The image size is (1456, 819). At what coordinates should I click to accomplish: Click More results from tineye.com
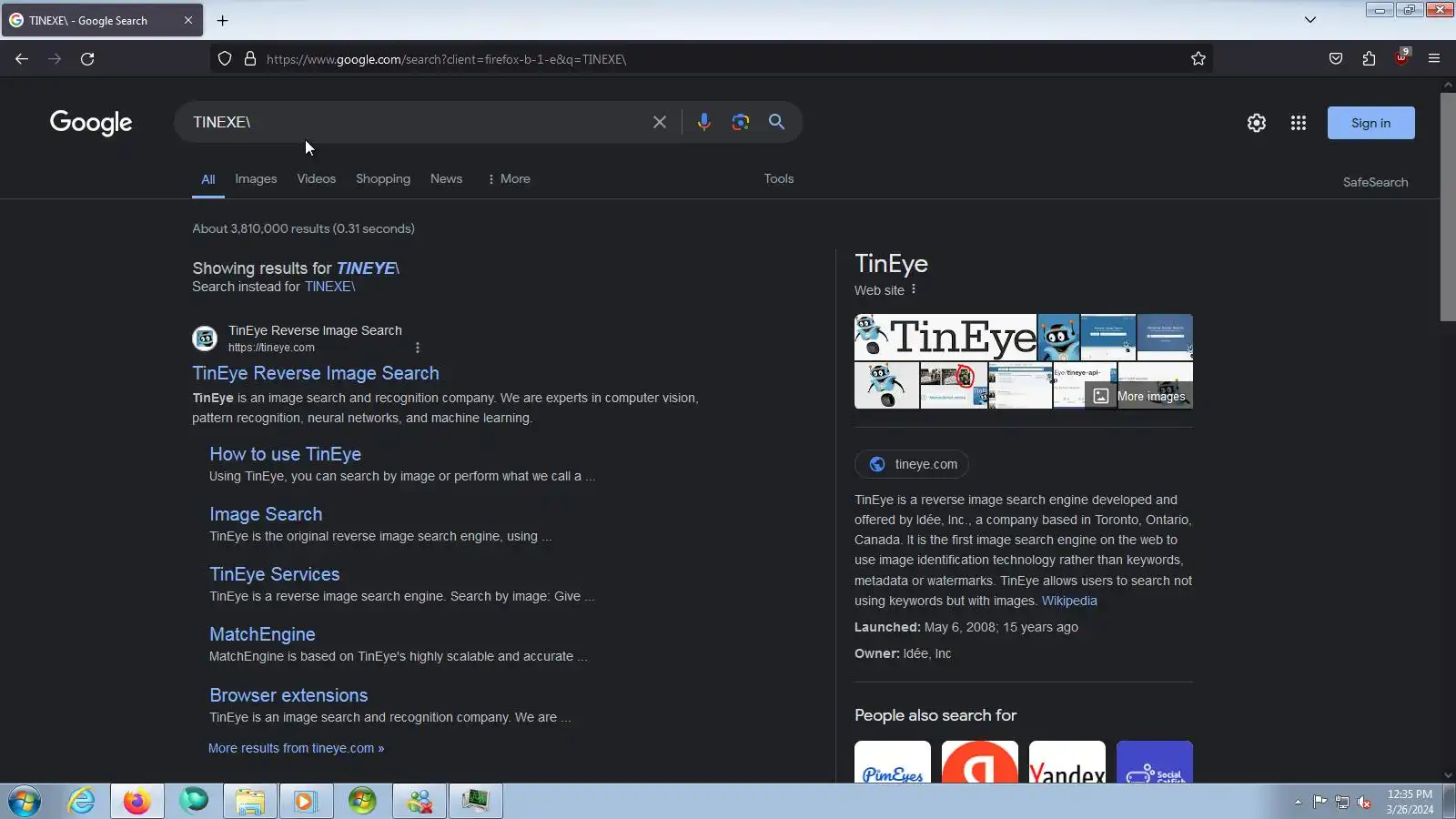tap(296, 748)
